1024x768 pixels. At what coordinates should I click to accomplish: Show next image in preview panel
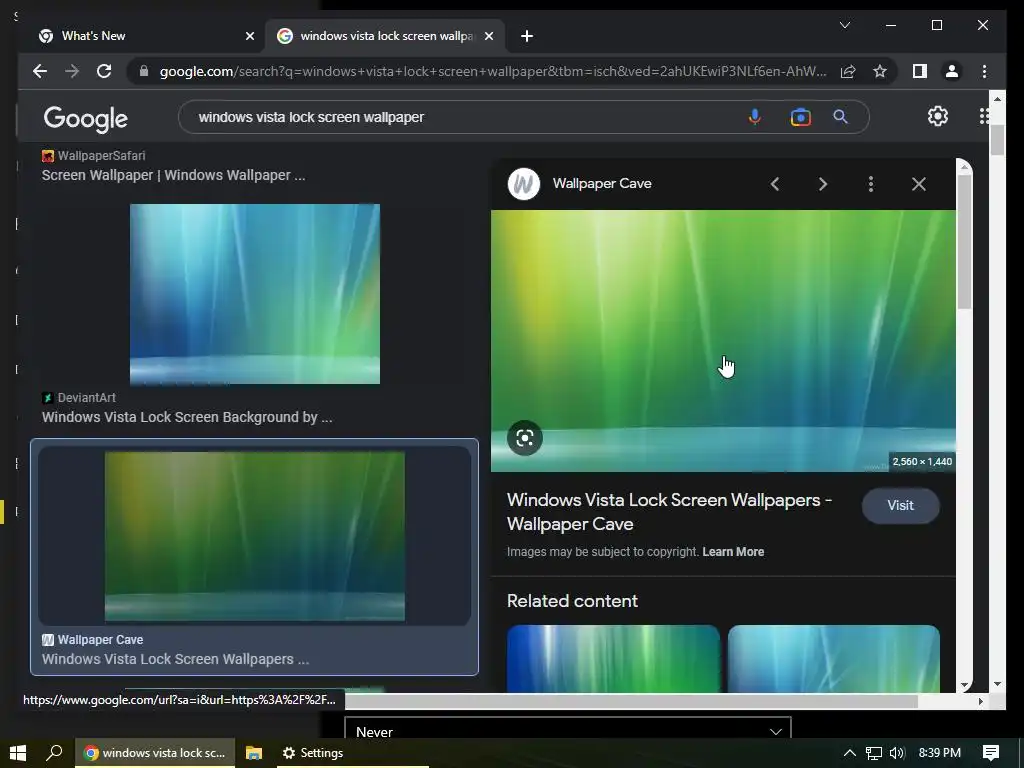pos(823,184)
